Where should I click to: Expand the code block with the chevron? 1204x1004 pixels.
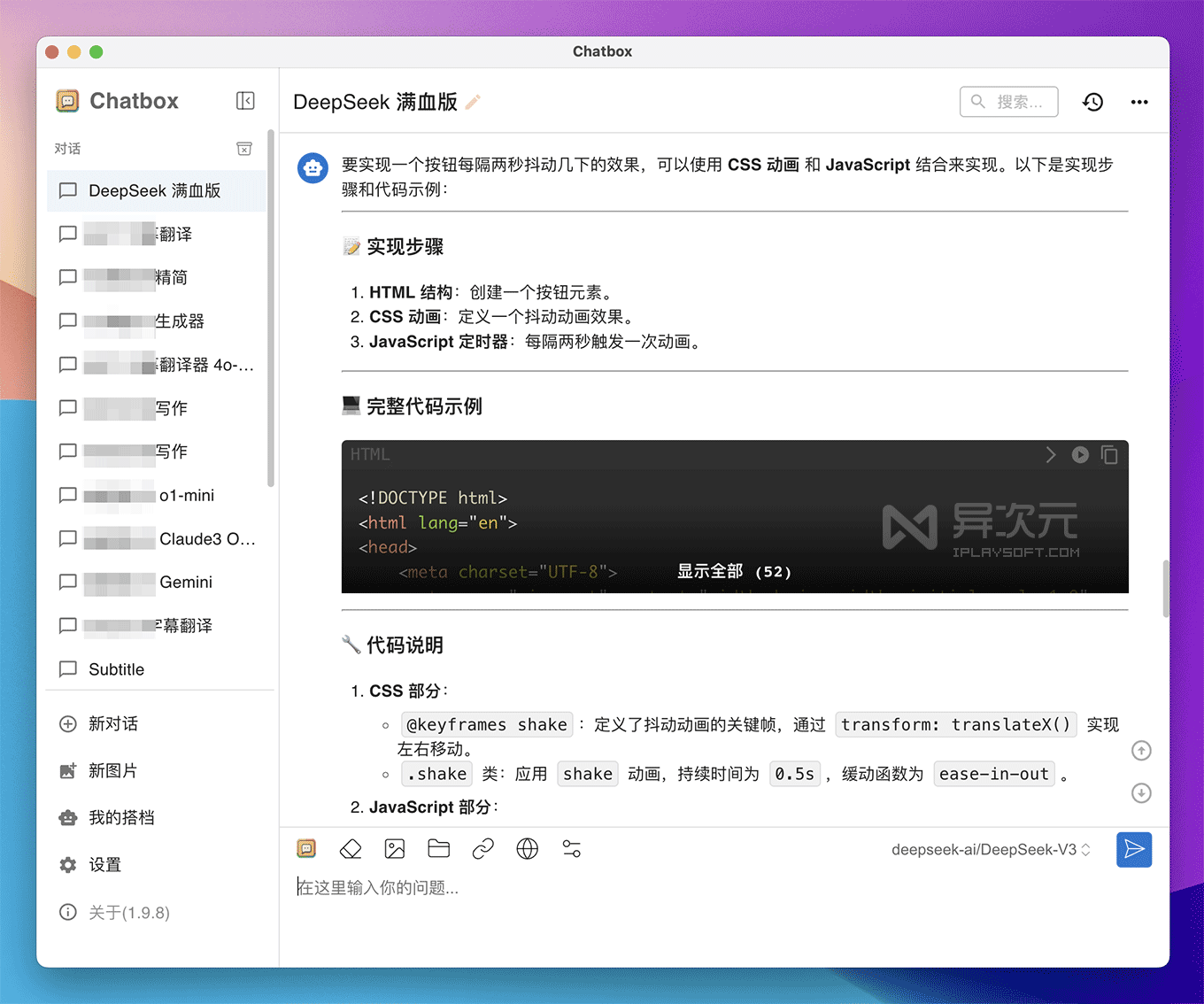1050,454
